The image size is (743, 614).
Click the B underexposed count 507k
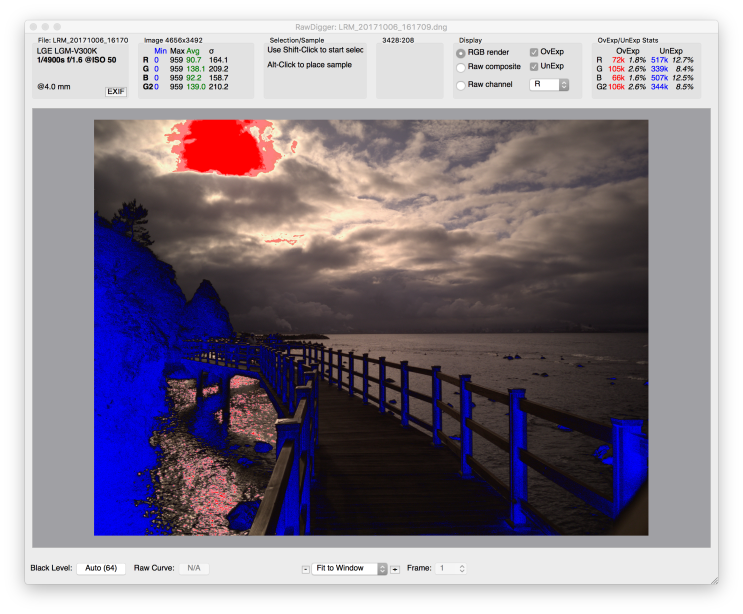659,78
